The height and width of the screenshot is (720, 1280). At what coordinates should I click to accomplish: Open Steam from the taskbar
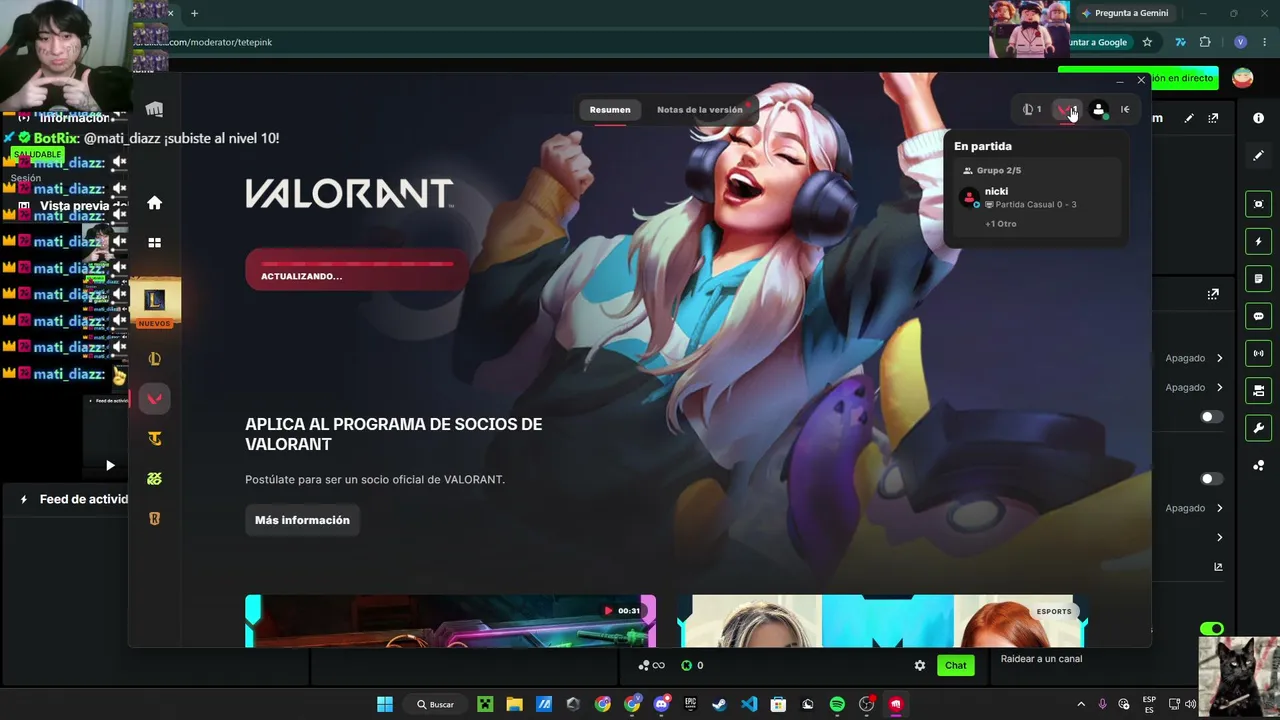point(719,704)
